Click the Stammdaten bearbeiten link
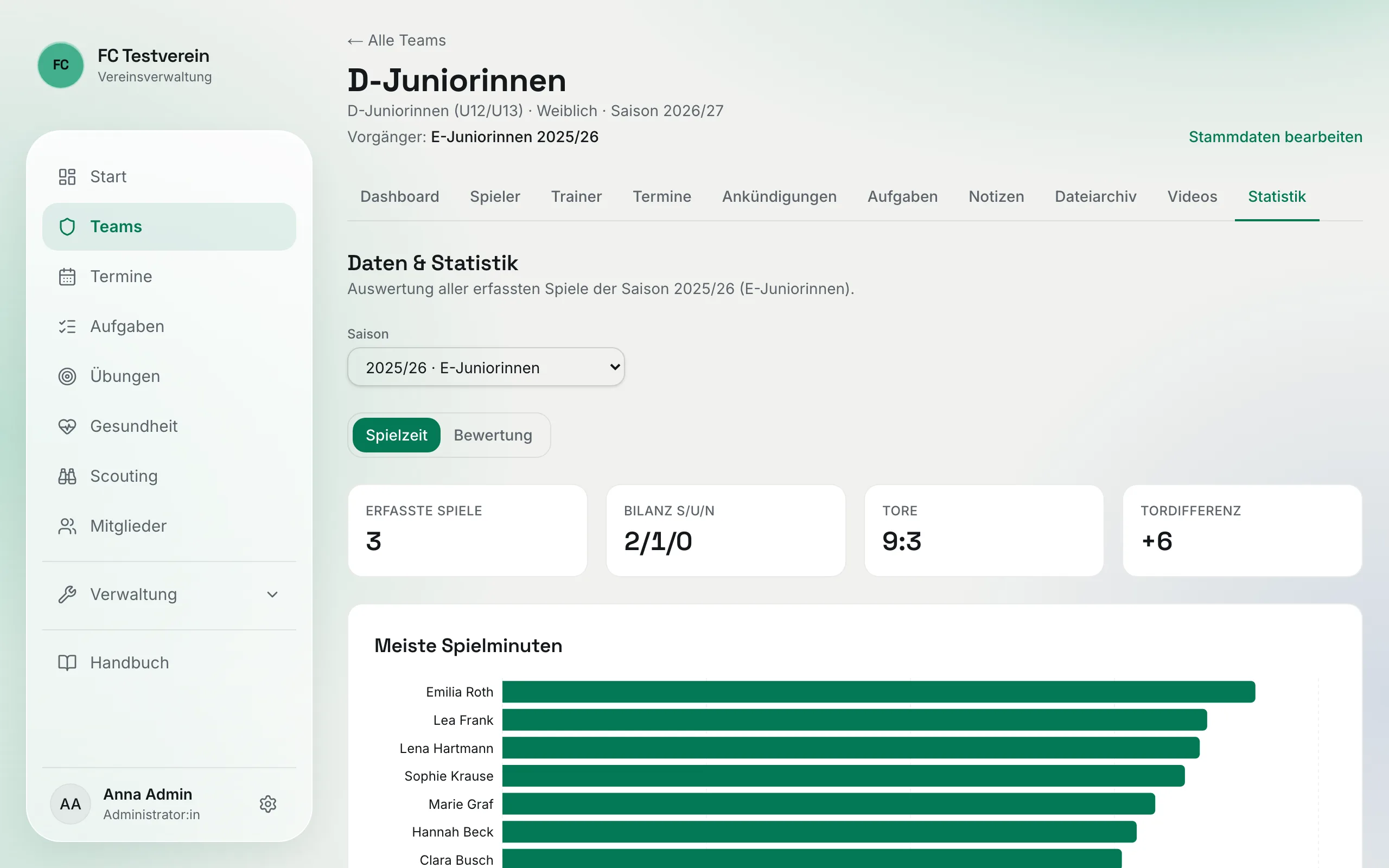 tap(1276, 137)
